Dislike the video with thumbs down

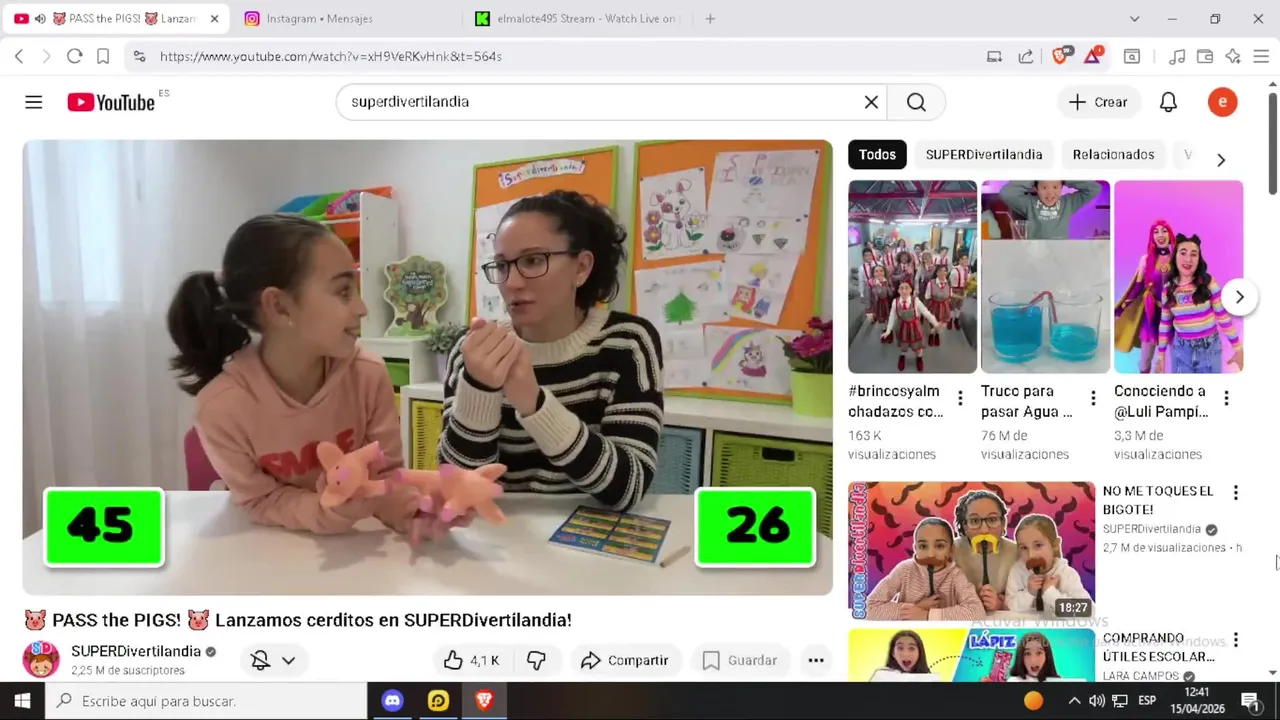coord(536,660)
